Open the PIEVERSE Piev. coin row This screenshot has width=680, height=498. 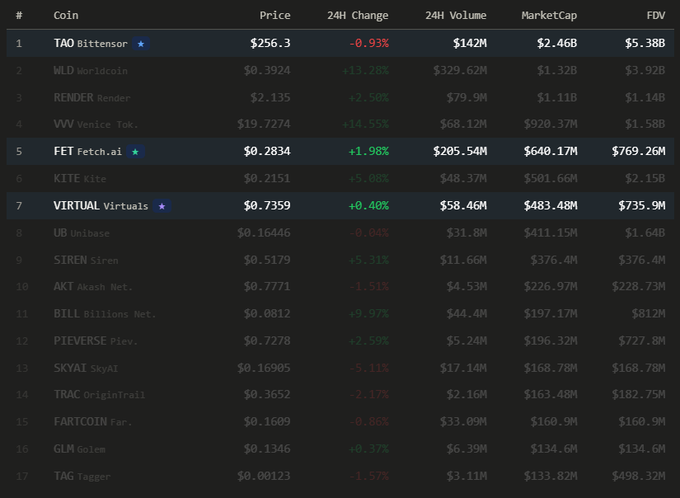pos(340,341)
